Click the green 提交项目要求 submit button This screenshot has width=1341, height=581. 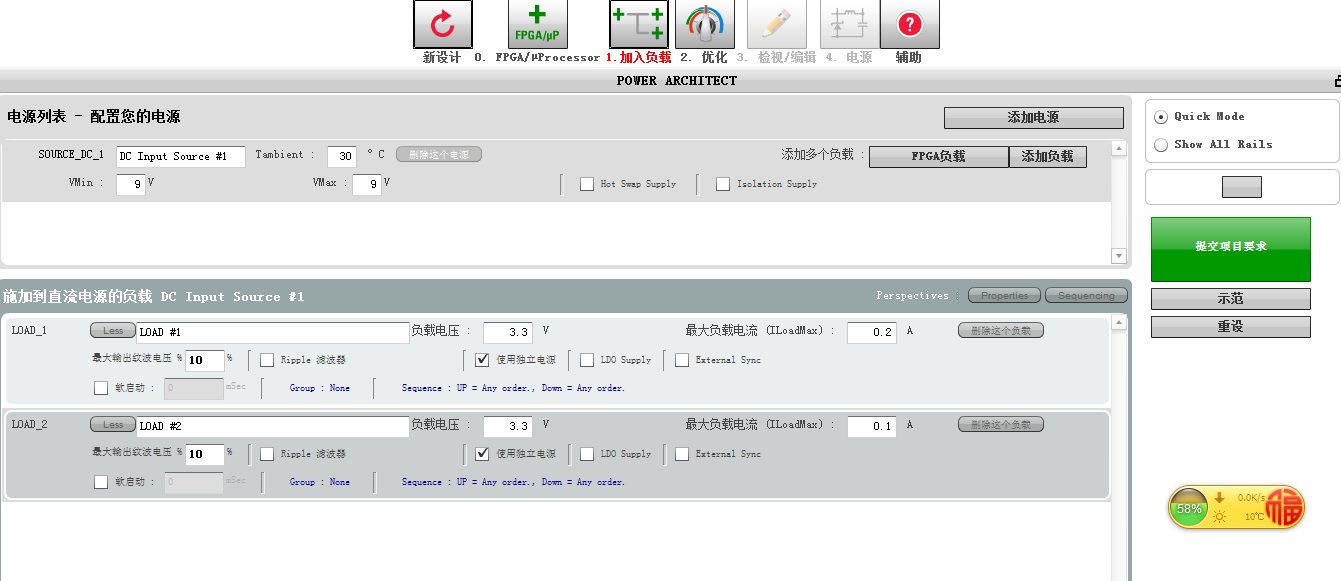click(1230, 249)
